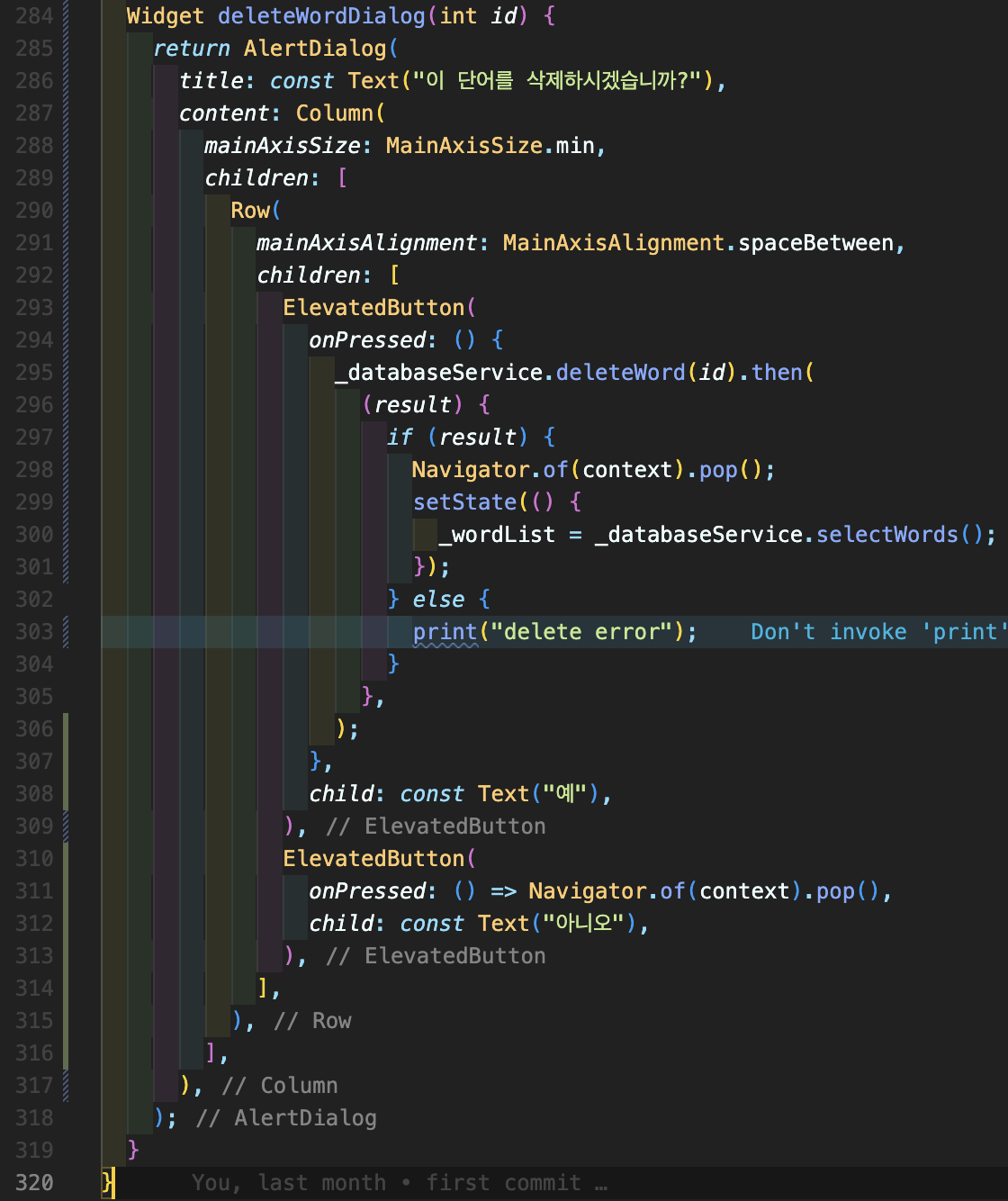1008x1201 pixels.
Task: Click '_databaseService' on line 295
Action: click(x=438, y=373)
